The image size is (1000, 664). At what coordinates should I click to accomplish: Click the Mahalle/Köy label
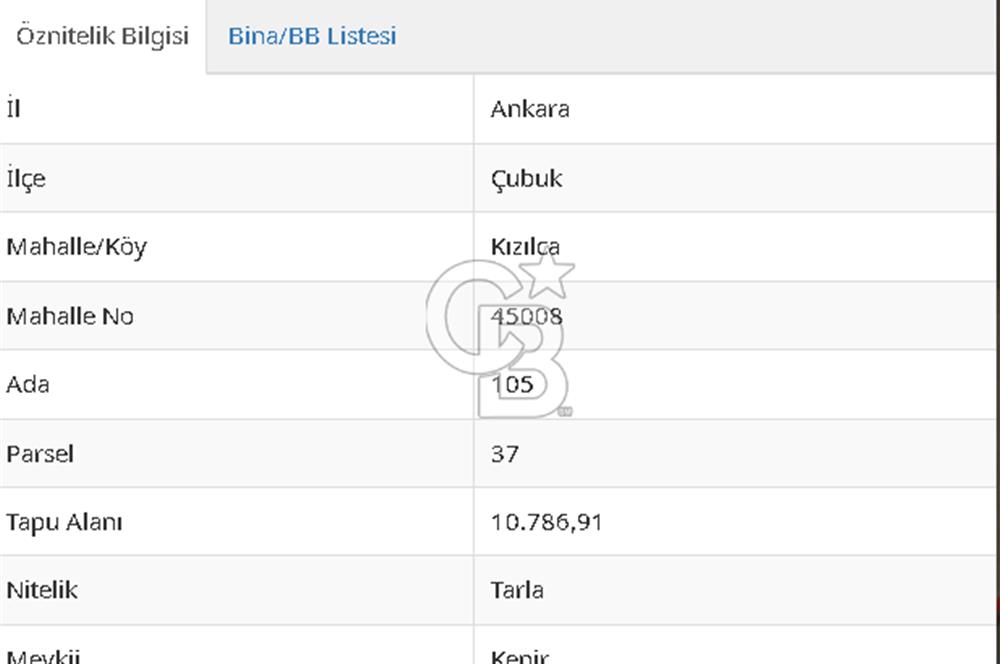coord(76,247)
